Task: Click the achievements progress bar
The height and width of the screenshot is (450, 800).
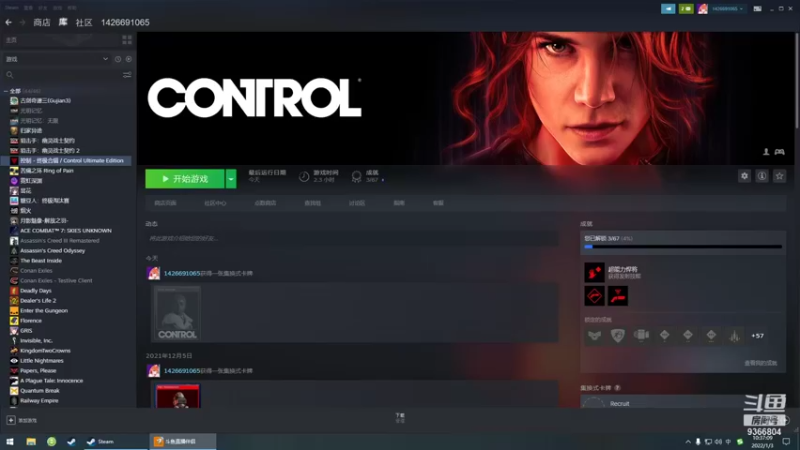Action: (x=683, y=247)
